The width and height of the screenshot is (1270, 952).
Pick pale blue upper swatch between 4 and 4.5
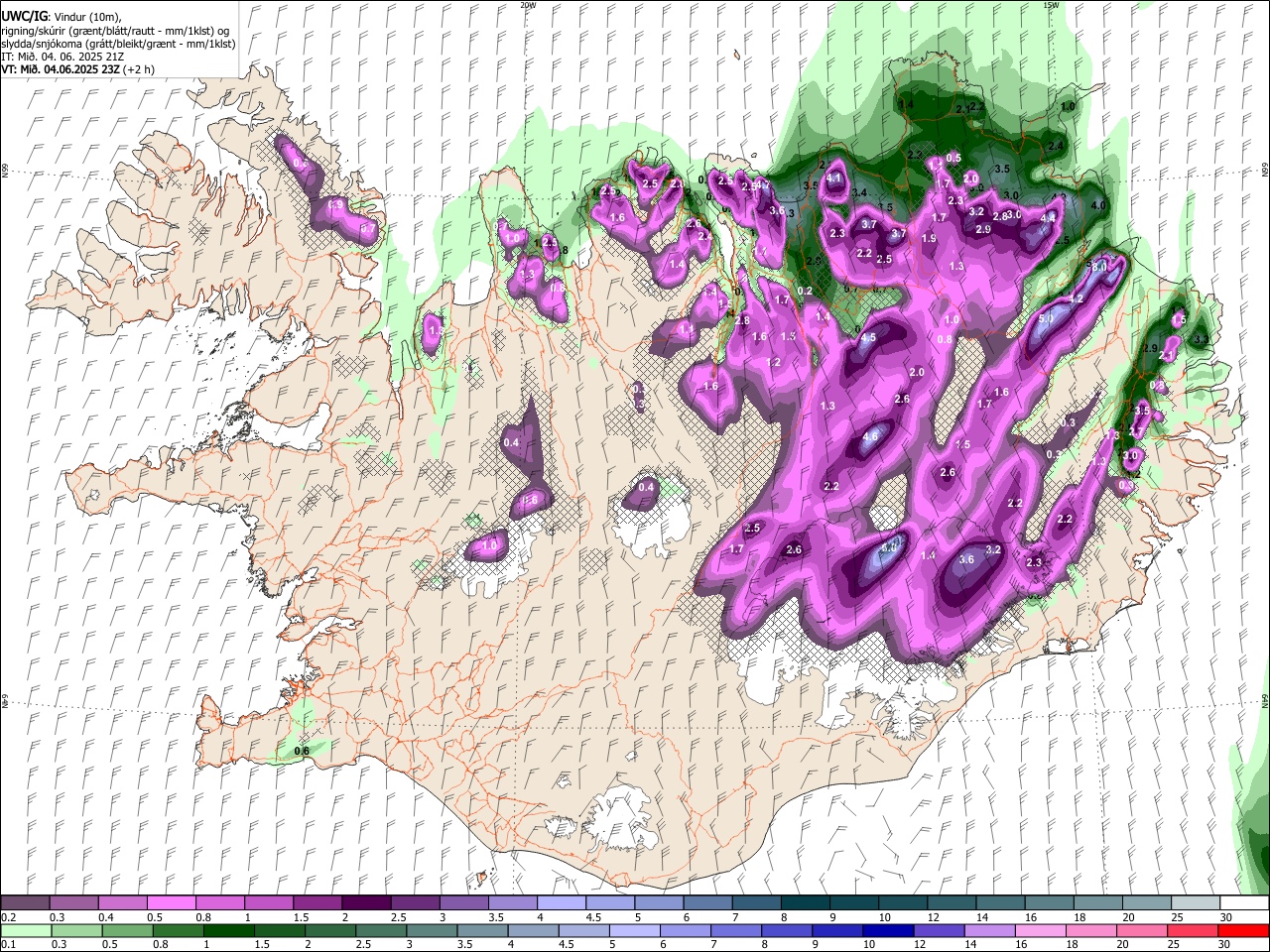click(x=561, y=903)
